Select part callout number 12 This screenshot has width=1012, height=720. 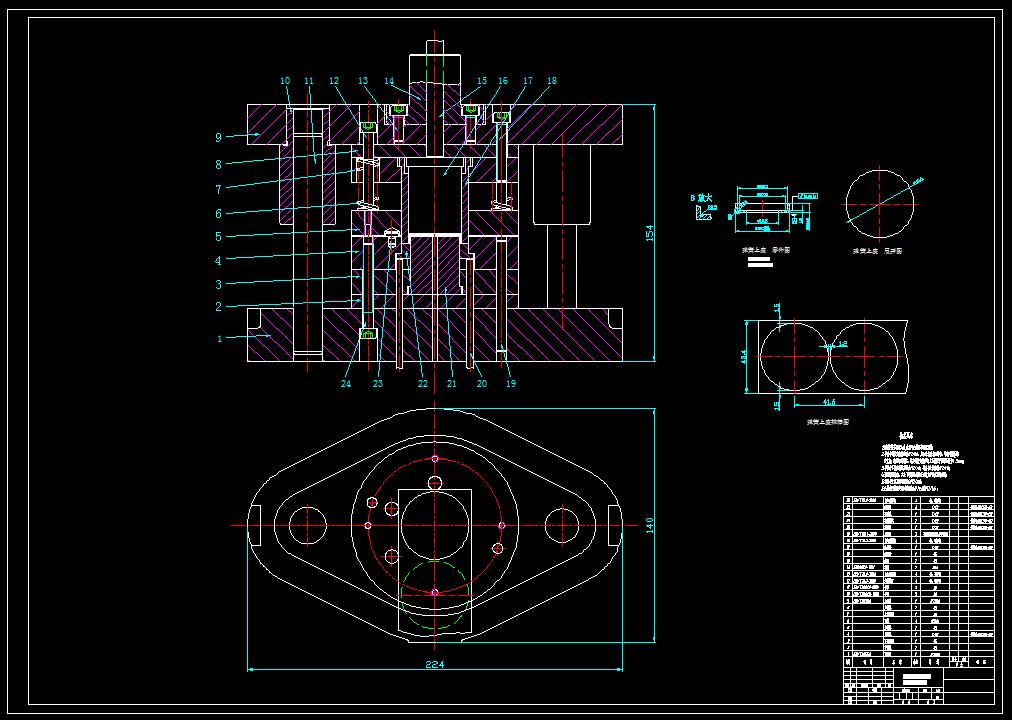pos(334,81)
